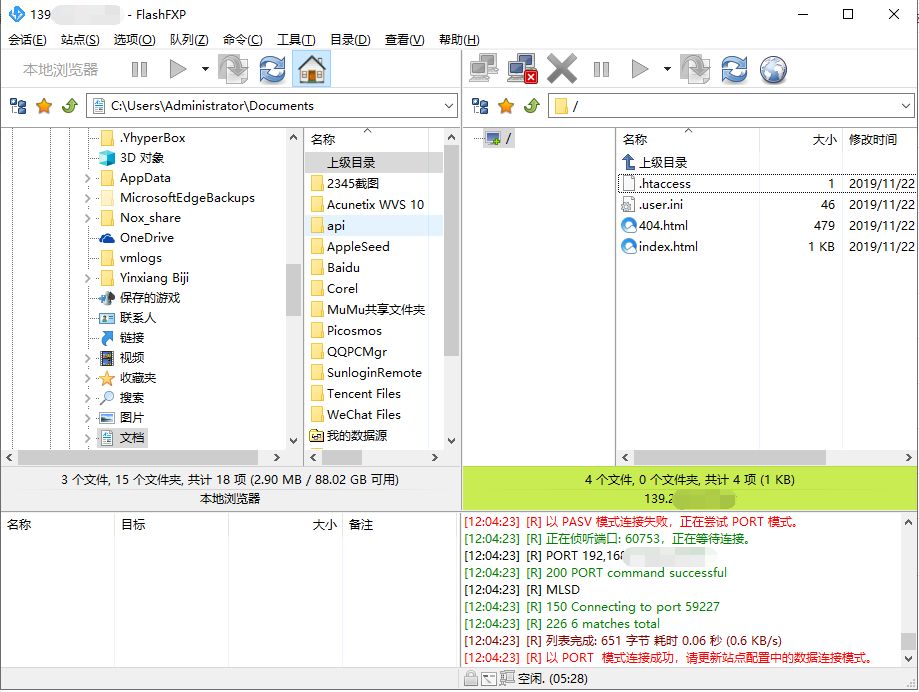This screenshot has width=919, height=692.
Task: Open the 队列(Z) menu
Action: click(189, 40)
